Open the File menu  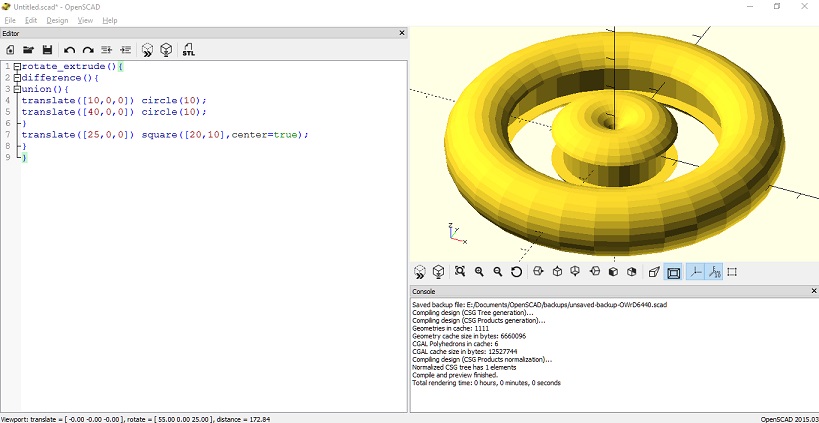pyautogui.click(x=10, y=20)
